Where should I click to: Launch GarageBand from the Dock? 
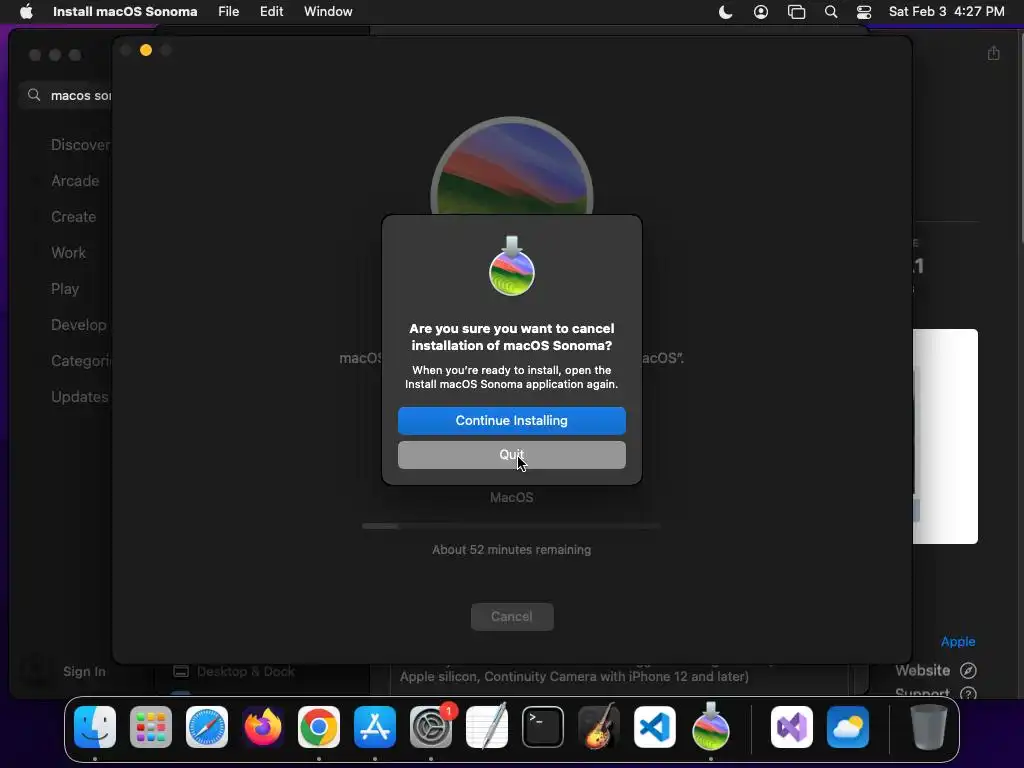pos(599,727)
